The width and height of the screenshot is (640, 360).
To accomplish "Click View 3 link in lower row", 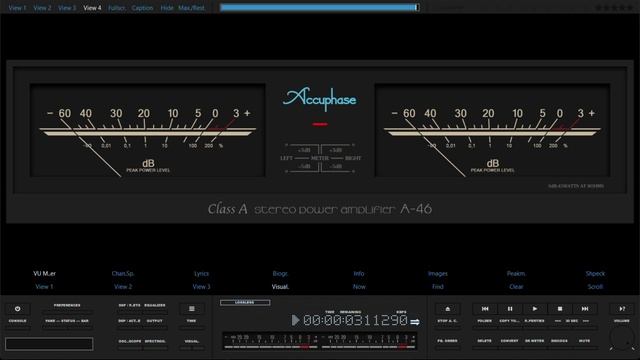I will (201, 287).
